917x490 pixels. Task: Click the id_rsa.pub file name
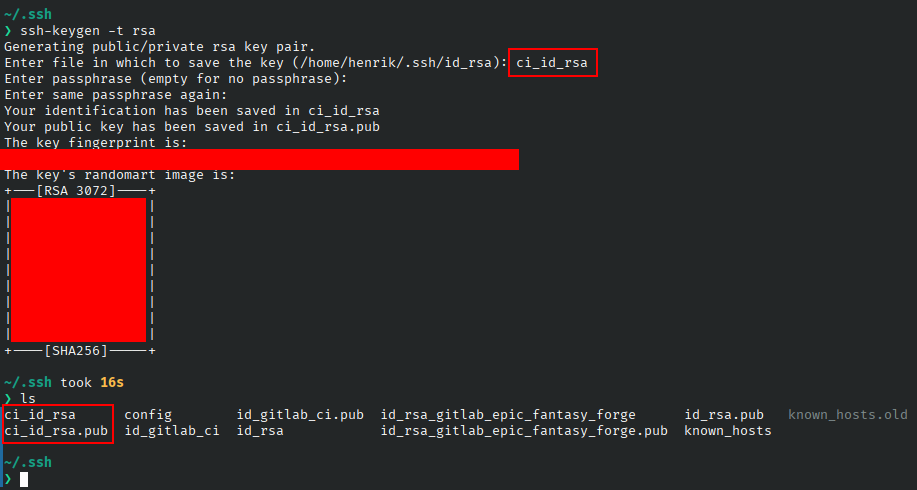pos(724,415)
